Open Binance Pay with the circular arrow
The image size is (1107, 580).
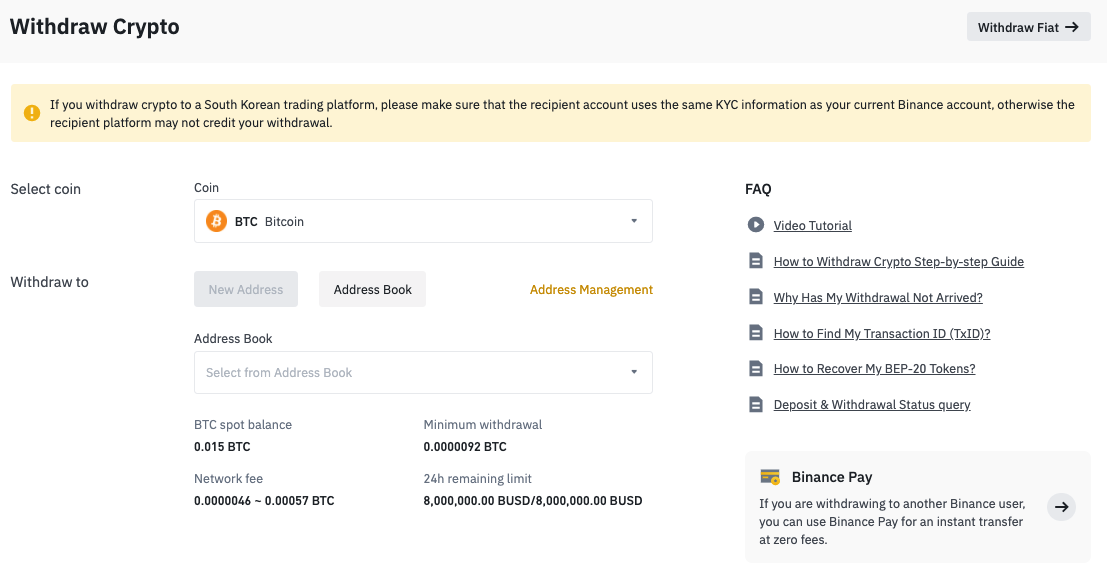[x=1061, y=507]
